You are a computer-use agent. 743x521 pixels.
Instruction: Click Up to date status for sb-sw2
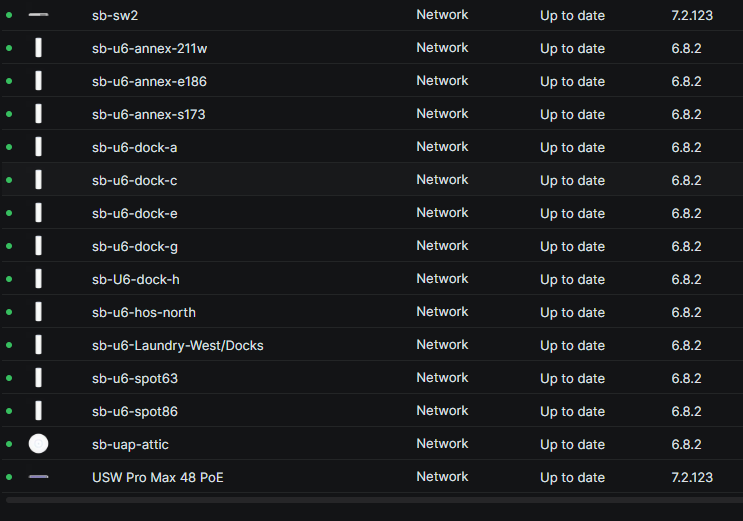coord(572,15)
